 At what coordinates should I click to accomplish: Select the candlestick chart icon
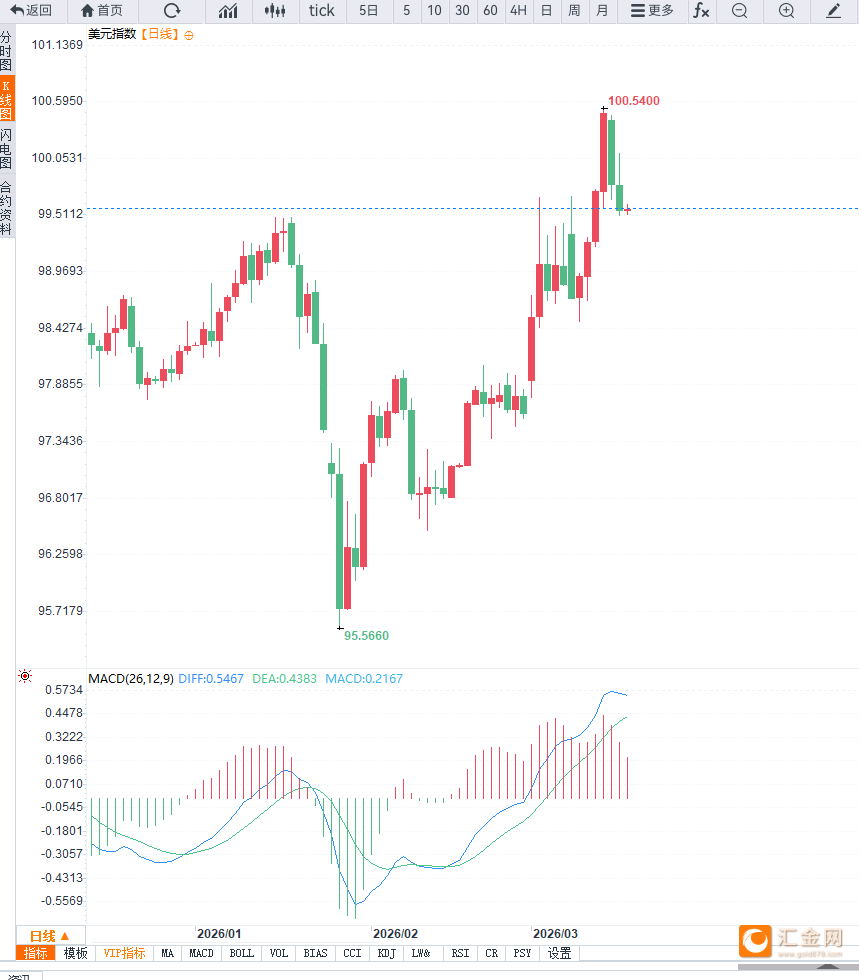click(275, 11)
